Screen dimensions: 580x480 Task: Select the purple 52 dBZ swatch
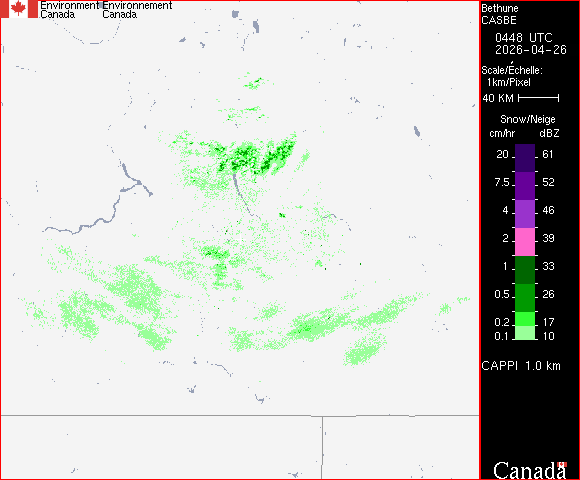pos(525,186)
